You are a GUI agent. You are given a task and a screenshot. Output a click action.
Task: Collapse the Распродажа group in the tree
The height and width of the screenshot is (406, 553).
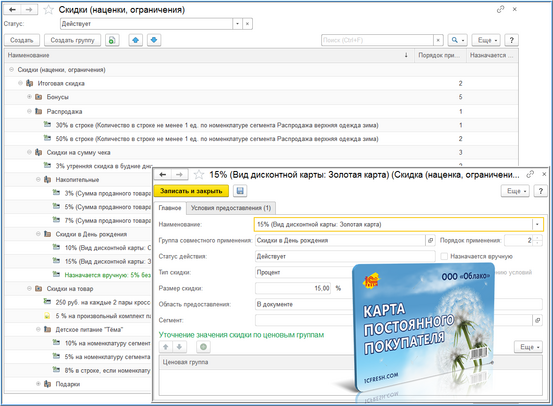point(29,111)
